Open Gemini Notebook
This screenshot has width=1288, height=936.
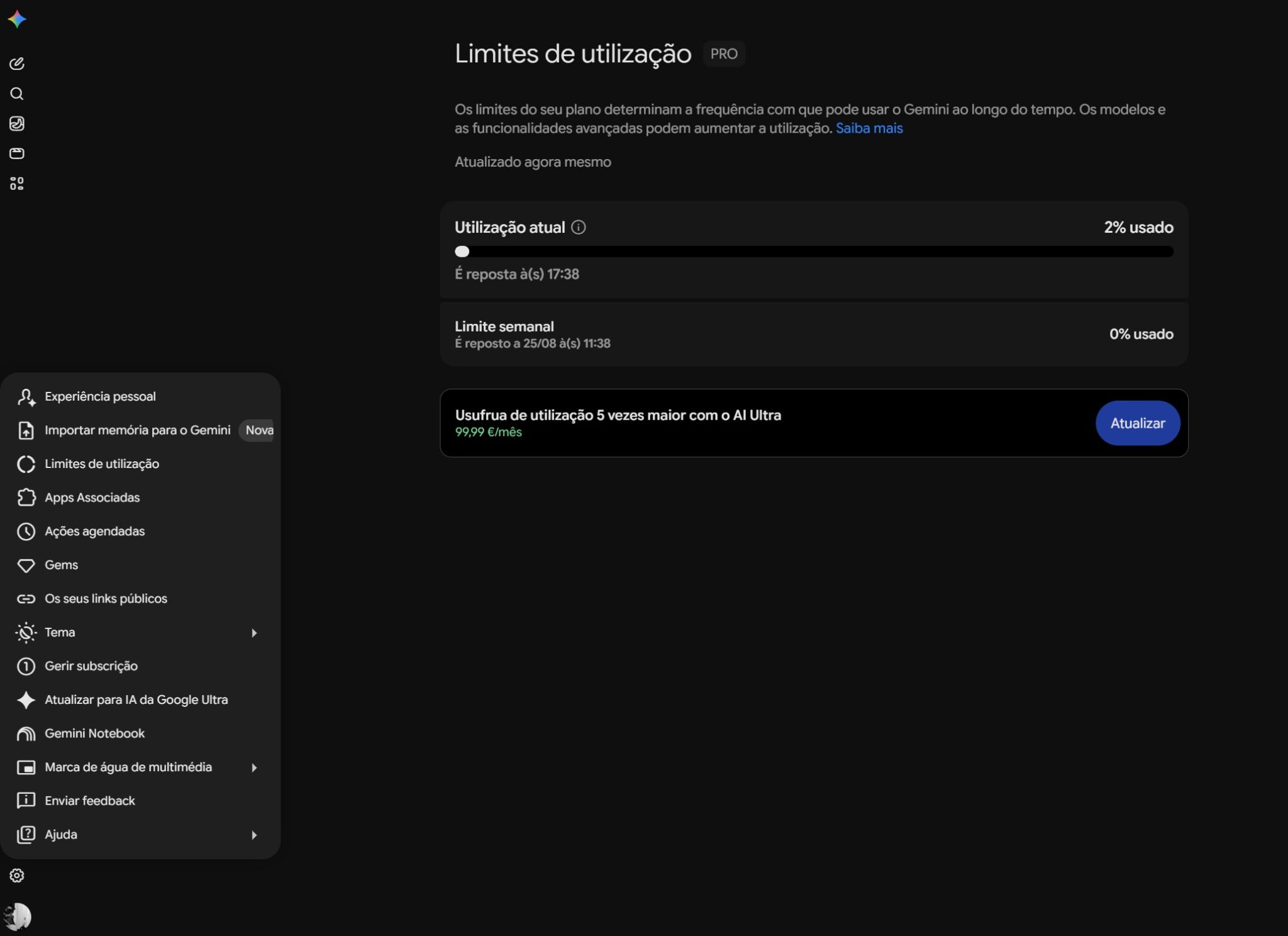coord(140,733)
